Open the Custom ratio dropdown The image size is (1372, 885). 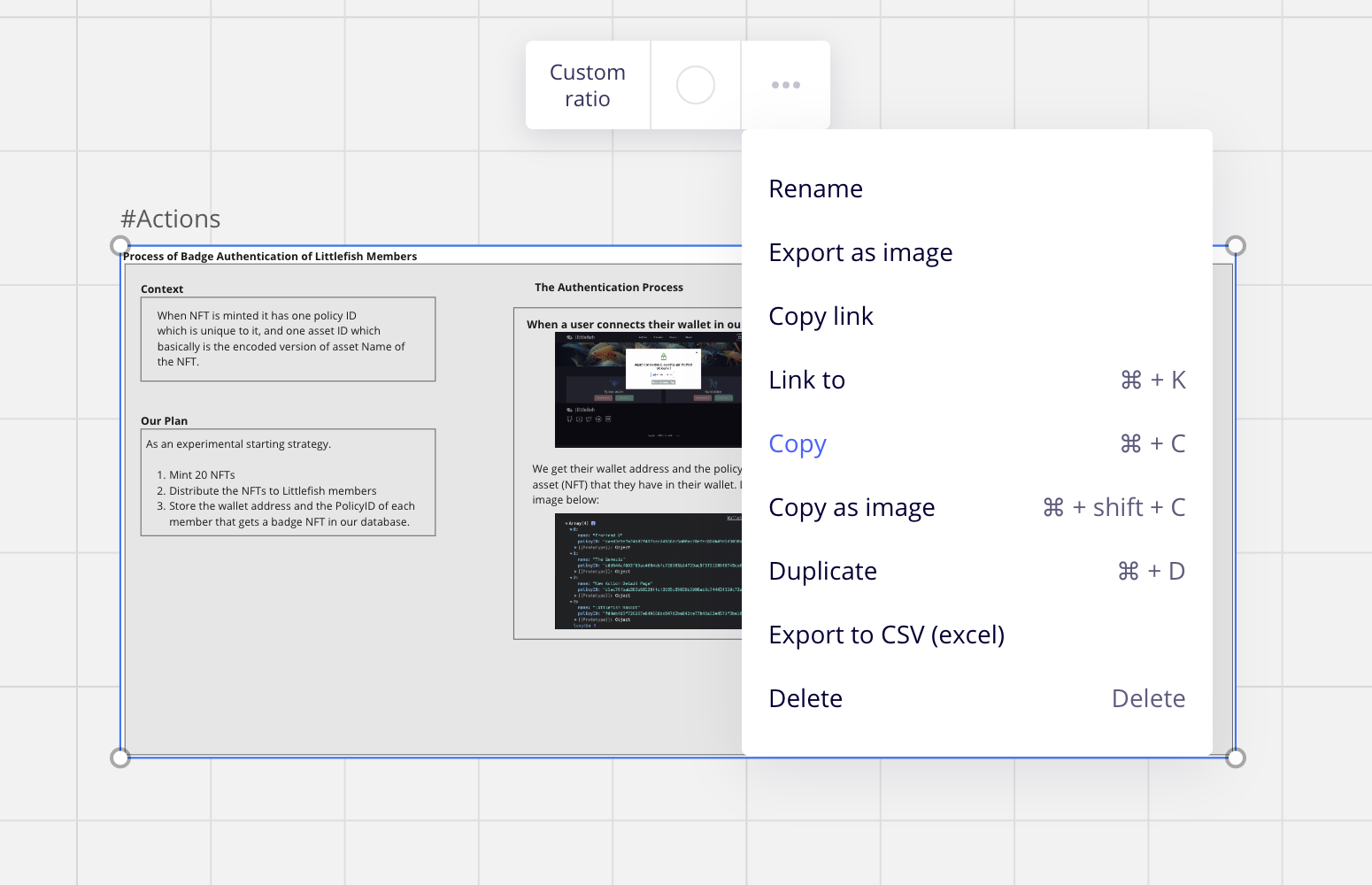click(x=588, y=85)
